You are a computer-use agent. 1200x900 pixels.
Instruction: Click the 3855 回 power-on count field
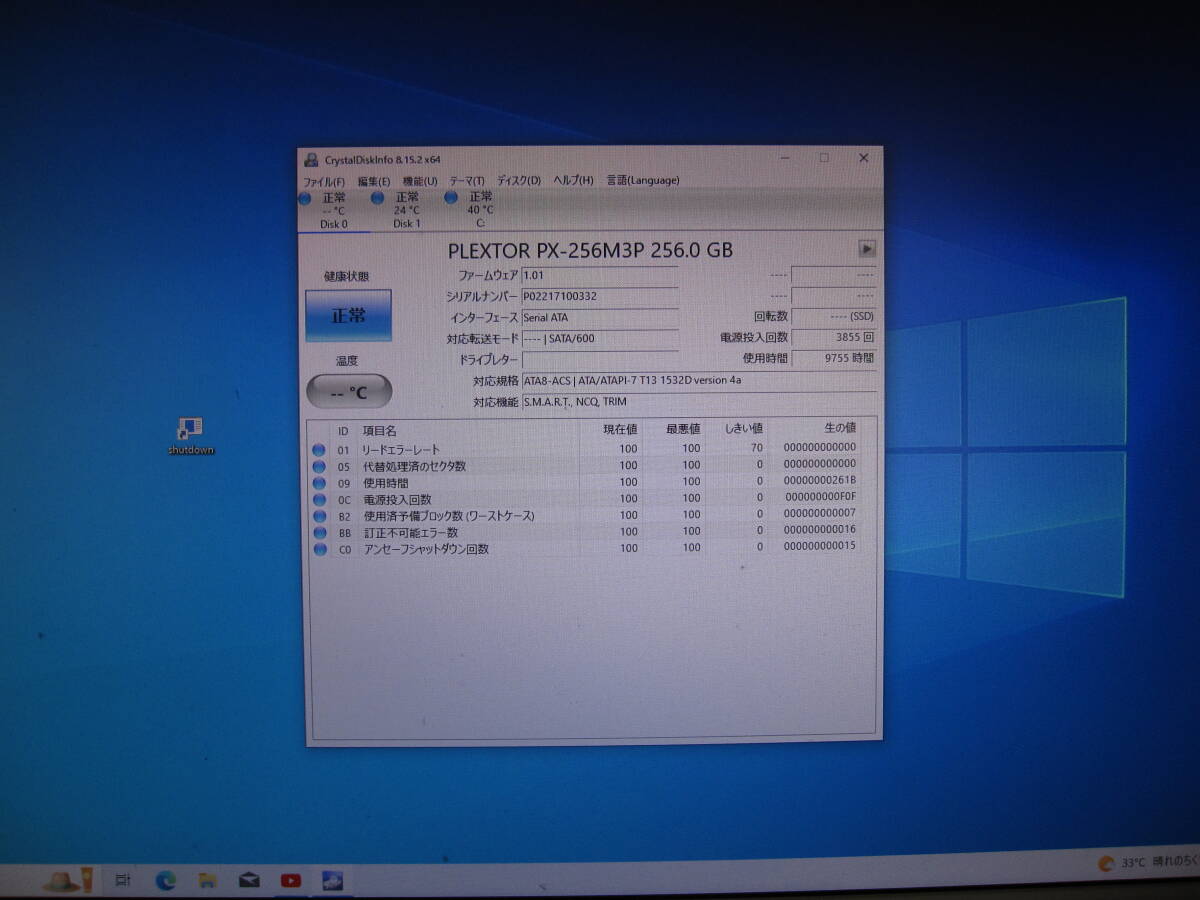(x=834, y=338)
